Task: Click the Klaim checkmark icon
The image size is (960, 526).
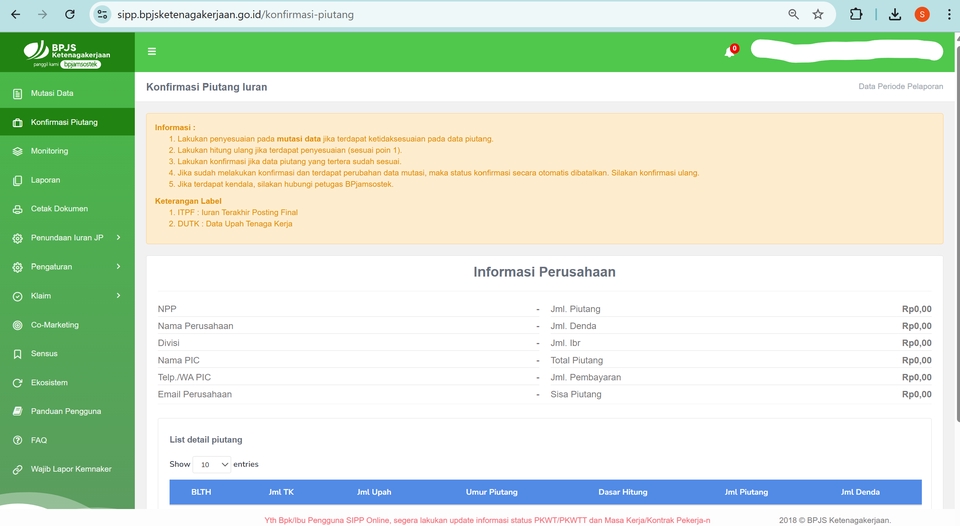Action: [x=18, y=296]
